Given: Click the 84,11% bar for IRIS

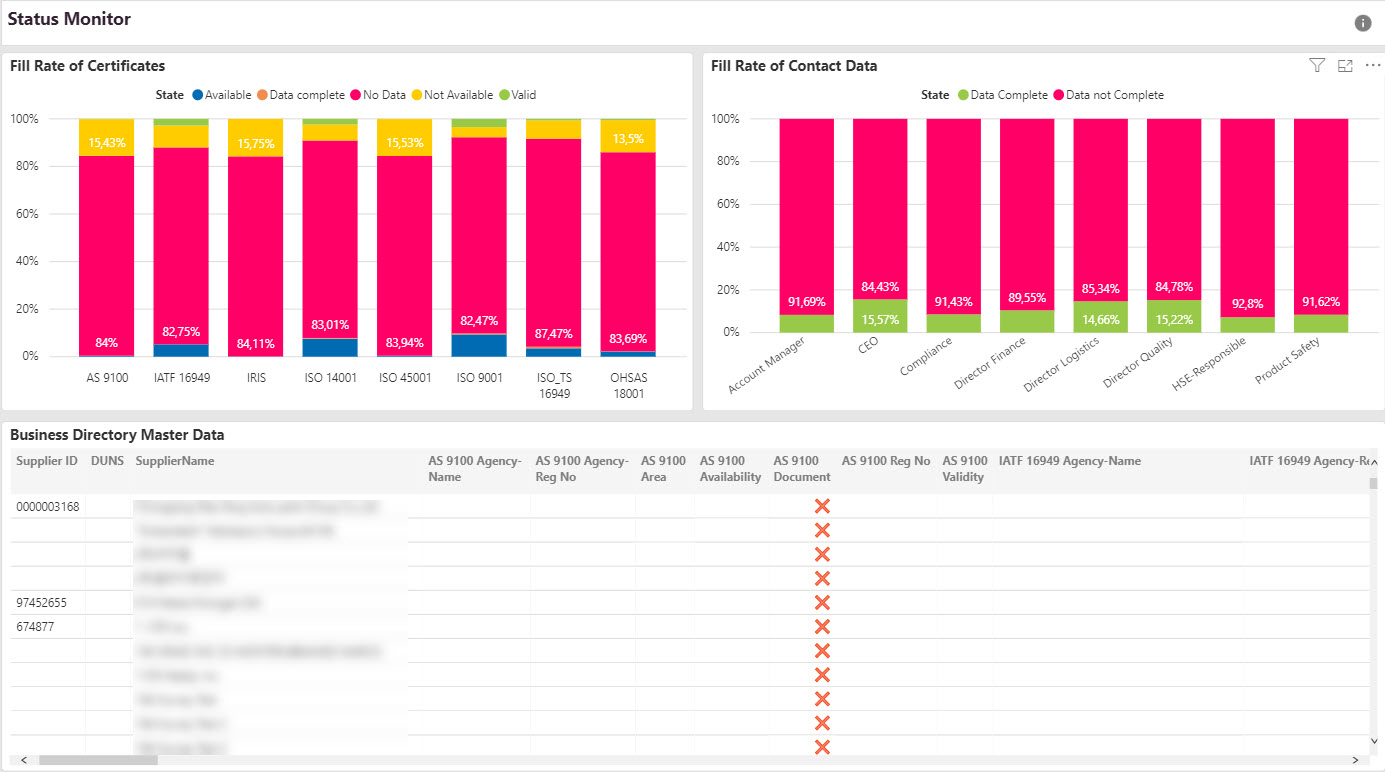Looking at the screenshot, I should click(255, 256).
